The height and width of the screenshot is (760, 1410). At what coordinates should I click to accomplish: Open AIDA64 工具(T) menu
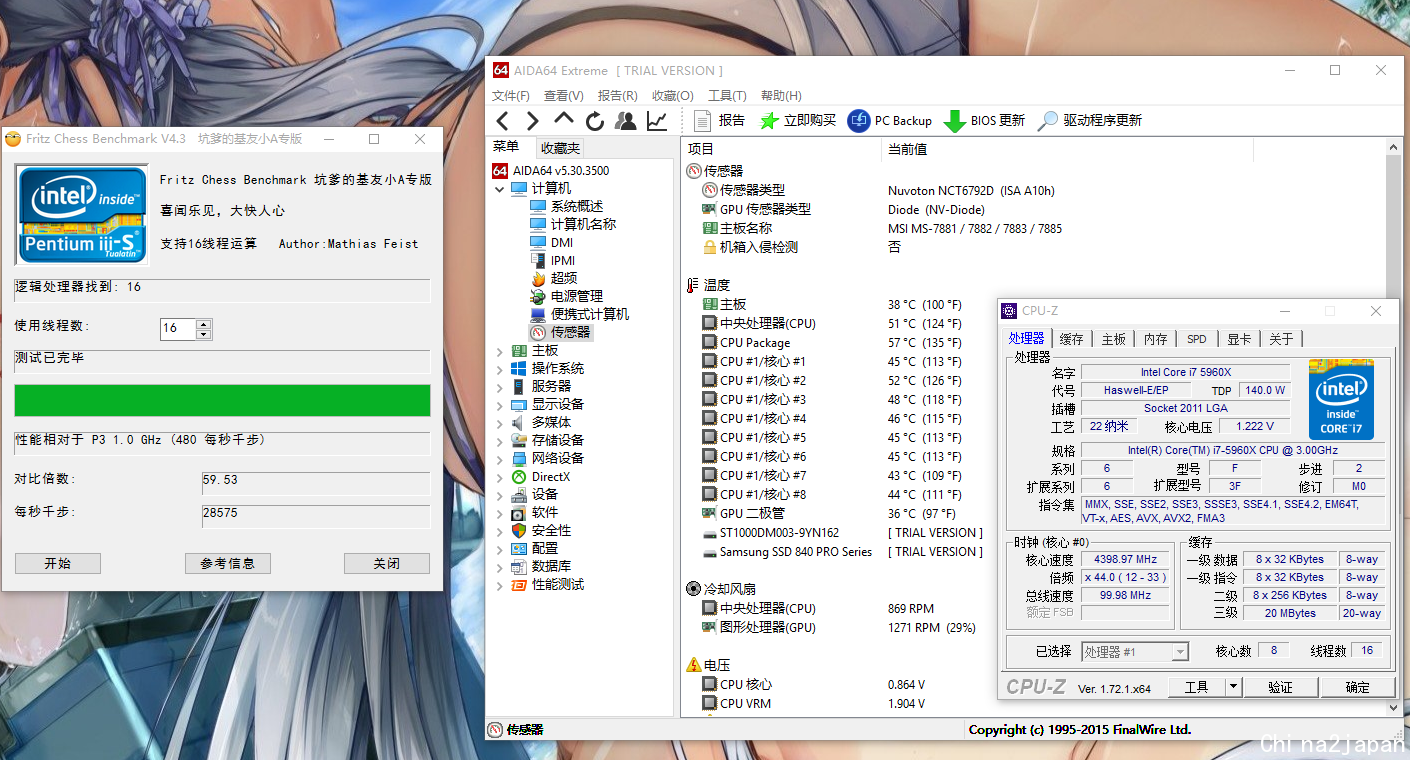click(727, 96)
